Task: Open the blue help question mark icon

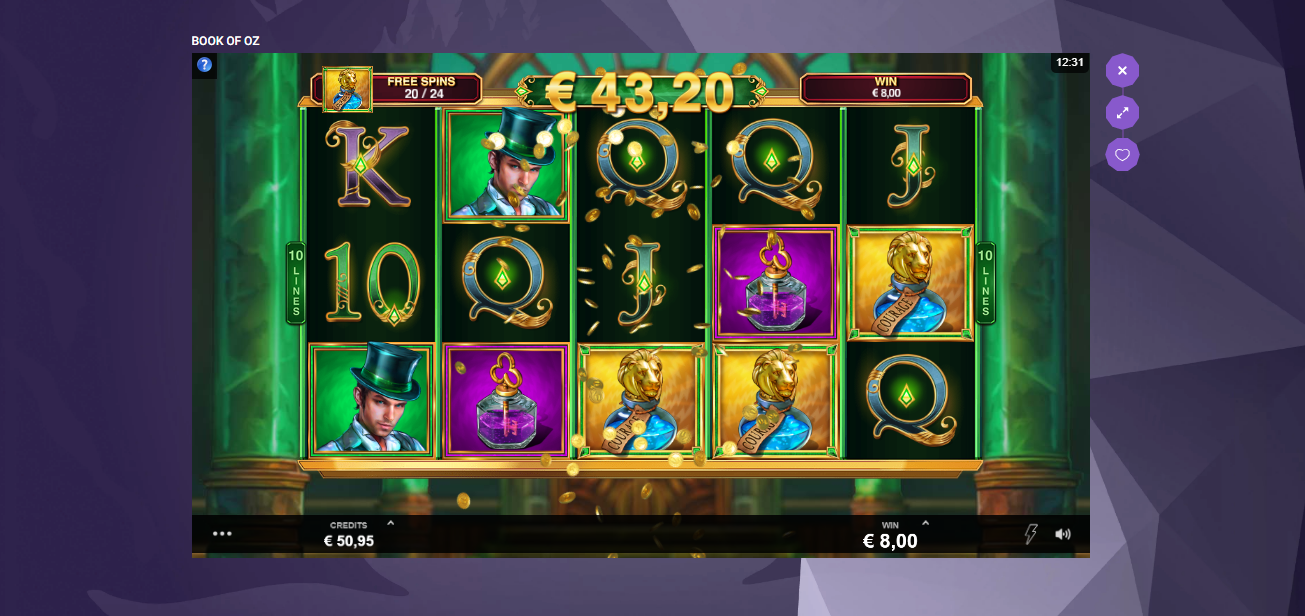Action: (x=204, y=65)
